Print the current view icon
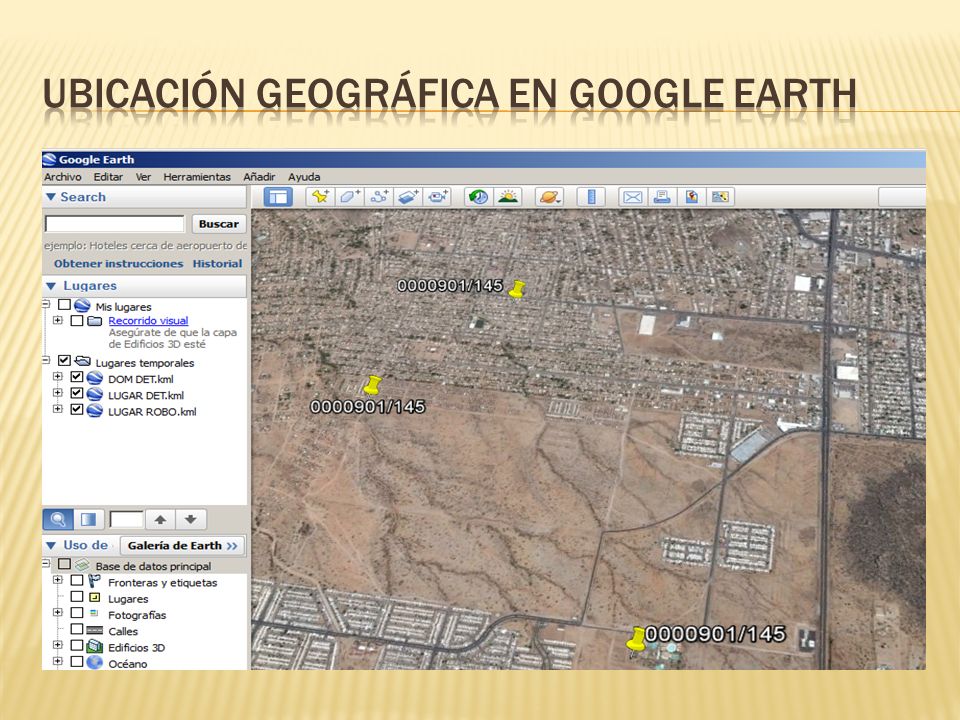The width and height of the screenshot is (960, 720). [x=662, y=197]
